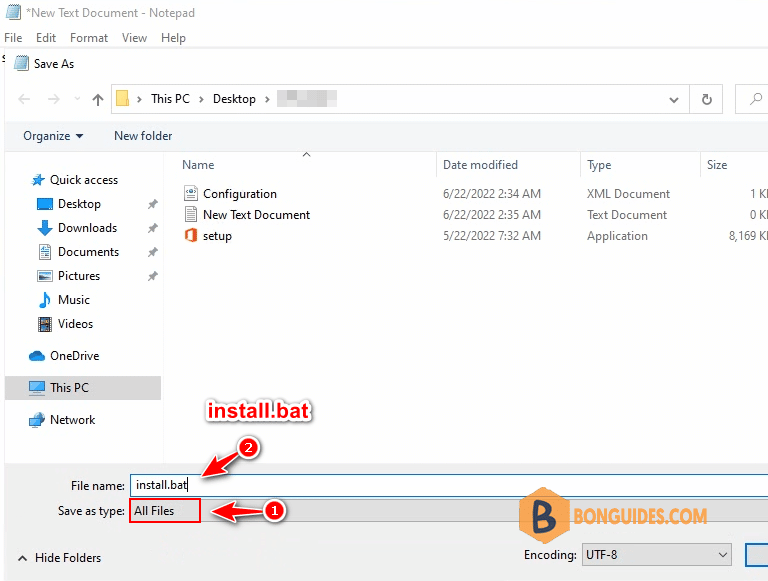Click the search magnifier box
768x581 pixels.
pos(752,99)
